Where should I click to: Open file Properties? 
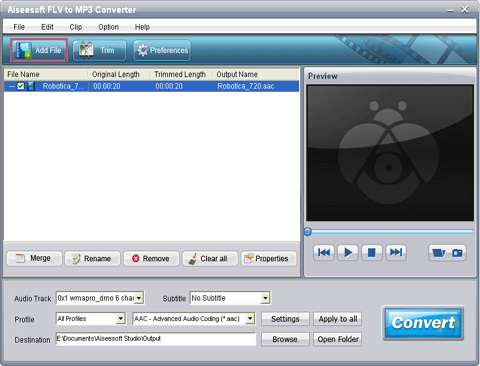pyautogui.click(x=269, y=259)
